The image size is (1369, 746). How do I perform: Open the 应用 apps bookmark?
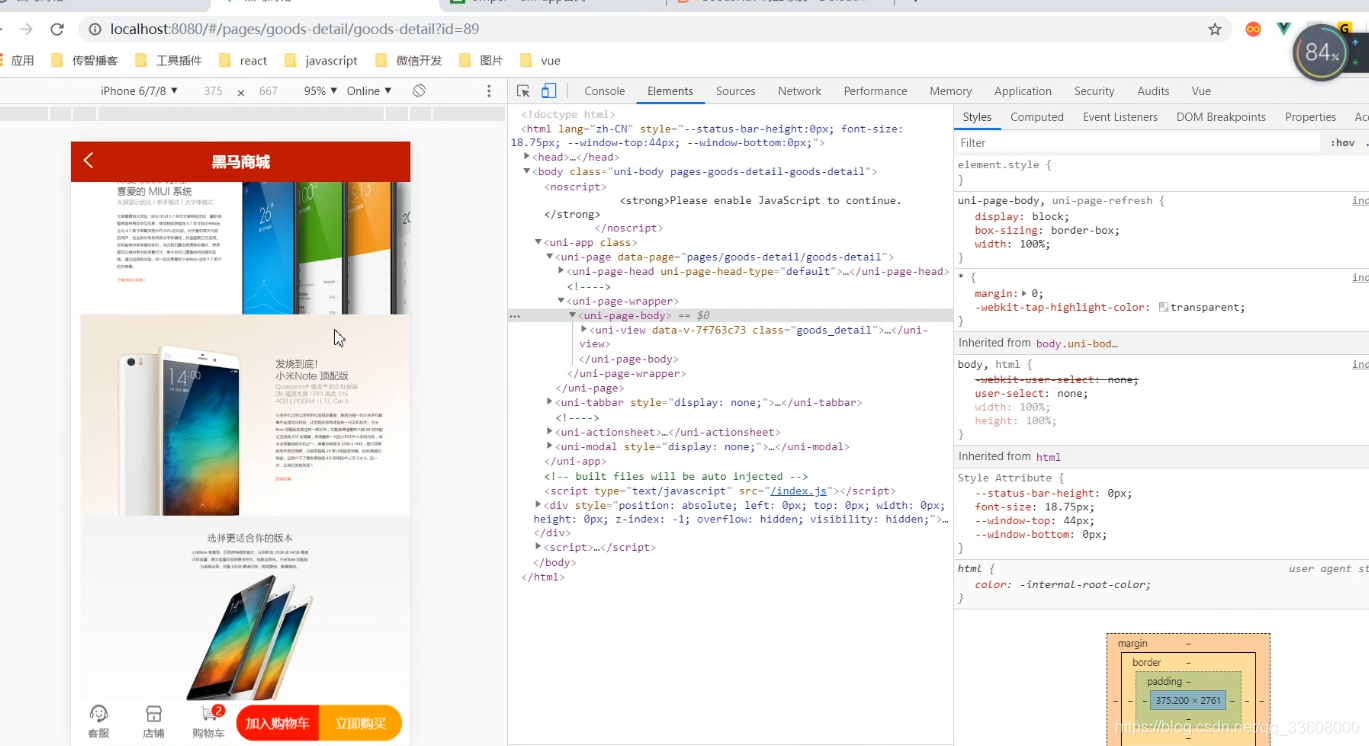[x=17, y=61]
